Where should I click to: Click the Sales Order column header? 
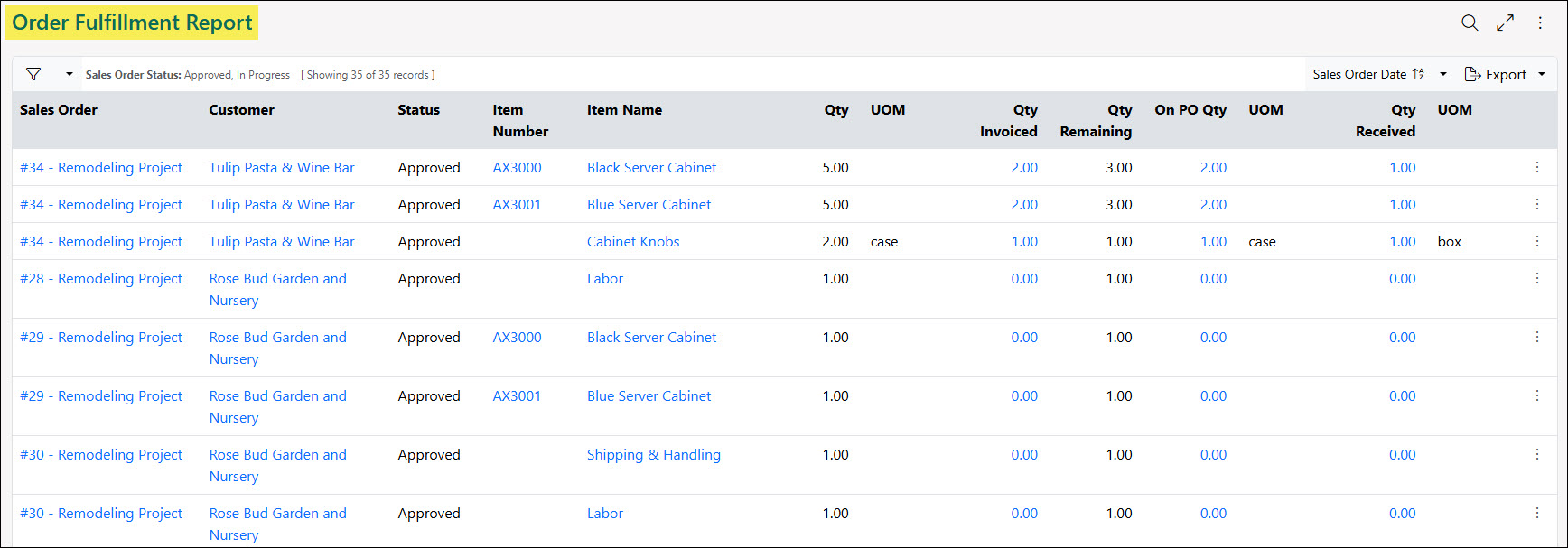pyautogui.click(x=59, y=110)
